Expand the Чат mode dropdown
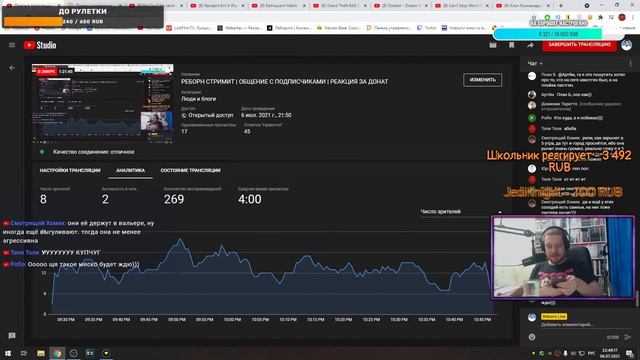This screenshot has width=640, height=360. (x=535, y=64)
